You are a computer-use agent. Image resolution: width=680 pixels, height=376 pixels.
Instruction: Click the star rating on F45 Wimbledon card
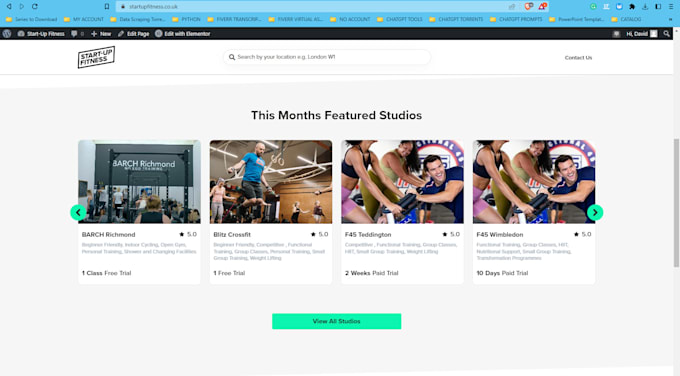582,234
